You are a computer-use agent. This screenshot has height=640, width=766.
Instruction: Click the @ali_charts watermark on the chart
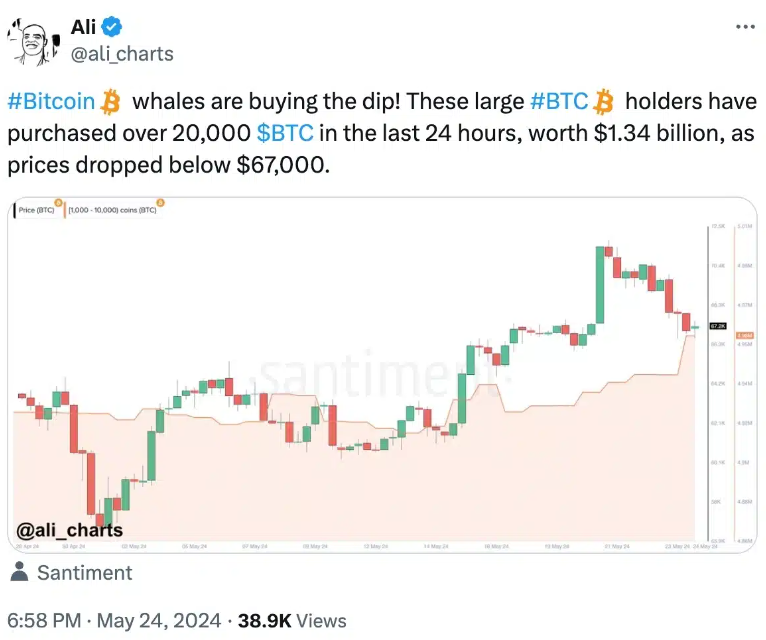69,530
